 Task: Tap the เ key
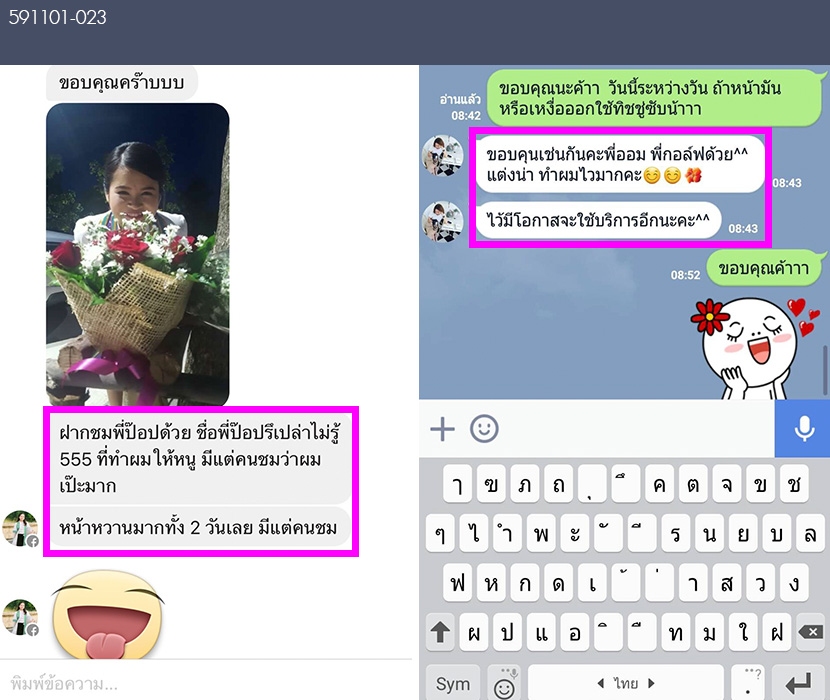click(x=592, y=582)
